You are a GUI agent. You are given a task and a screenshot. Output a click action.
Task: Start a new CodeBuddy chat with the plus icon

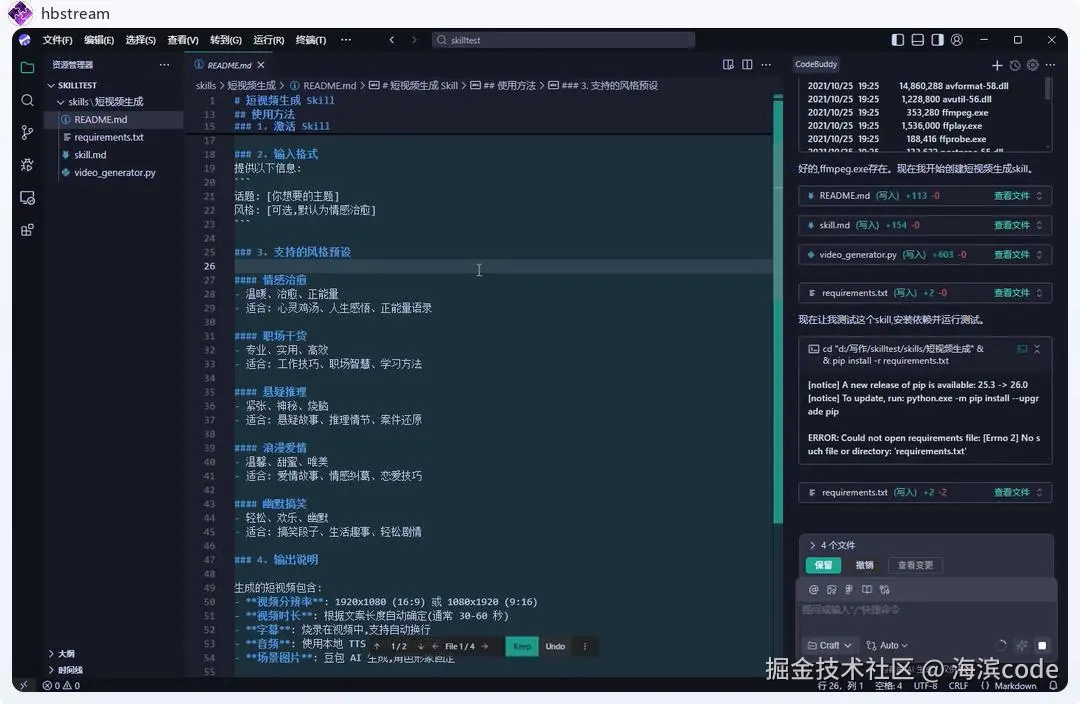pos(997,64)
